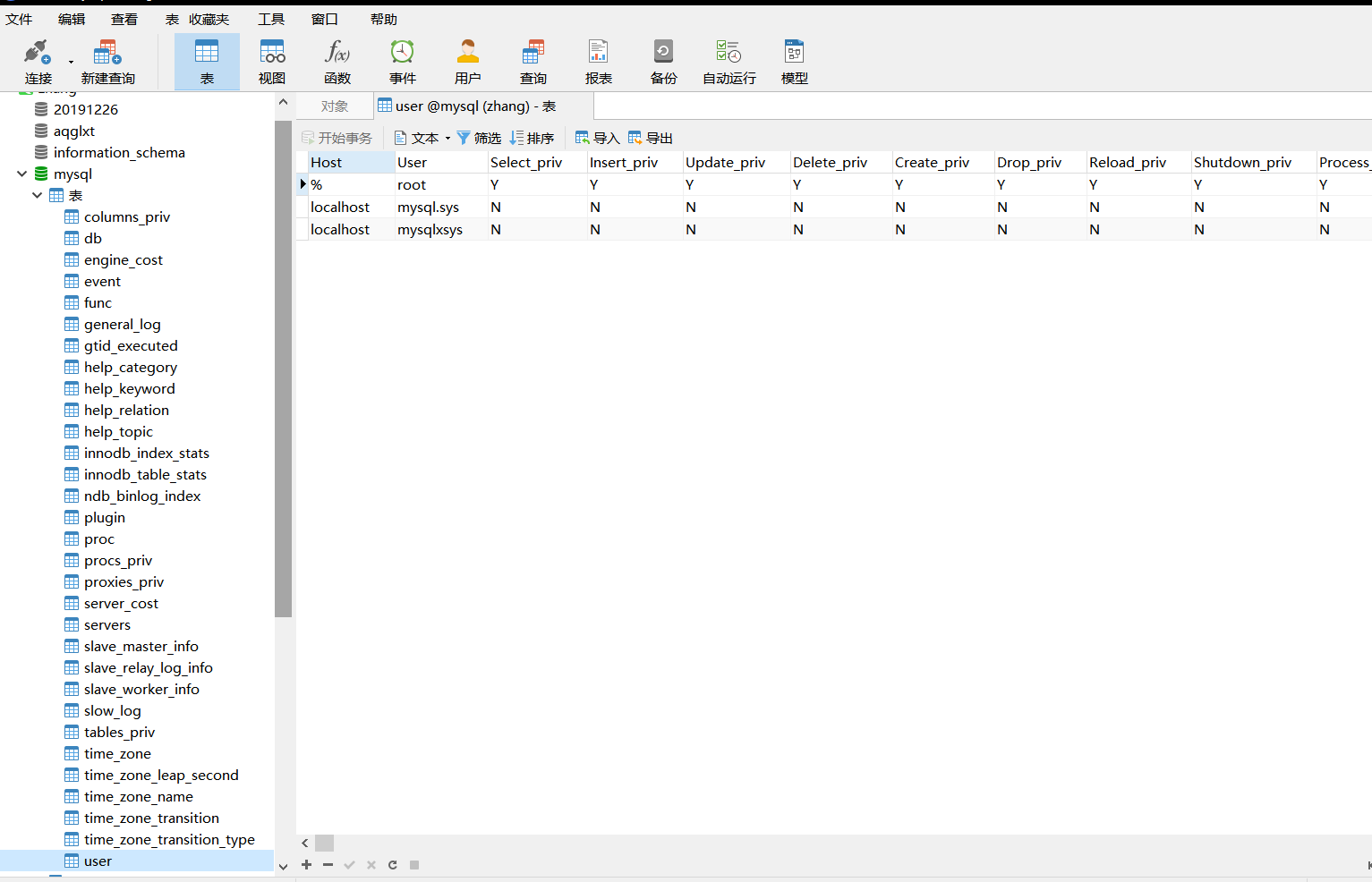Click the sidebar scroll-up arrow
The width and height of the screenshot is (1372, 882).
coord(283,102)
